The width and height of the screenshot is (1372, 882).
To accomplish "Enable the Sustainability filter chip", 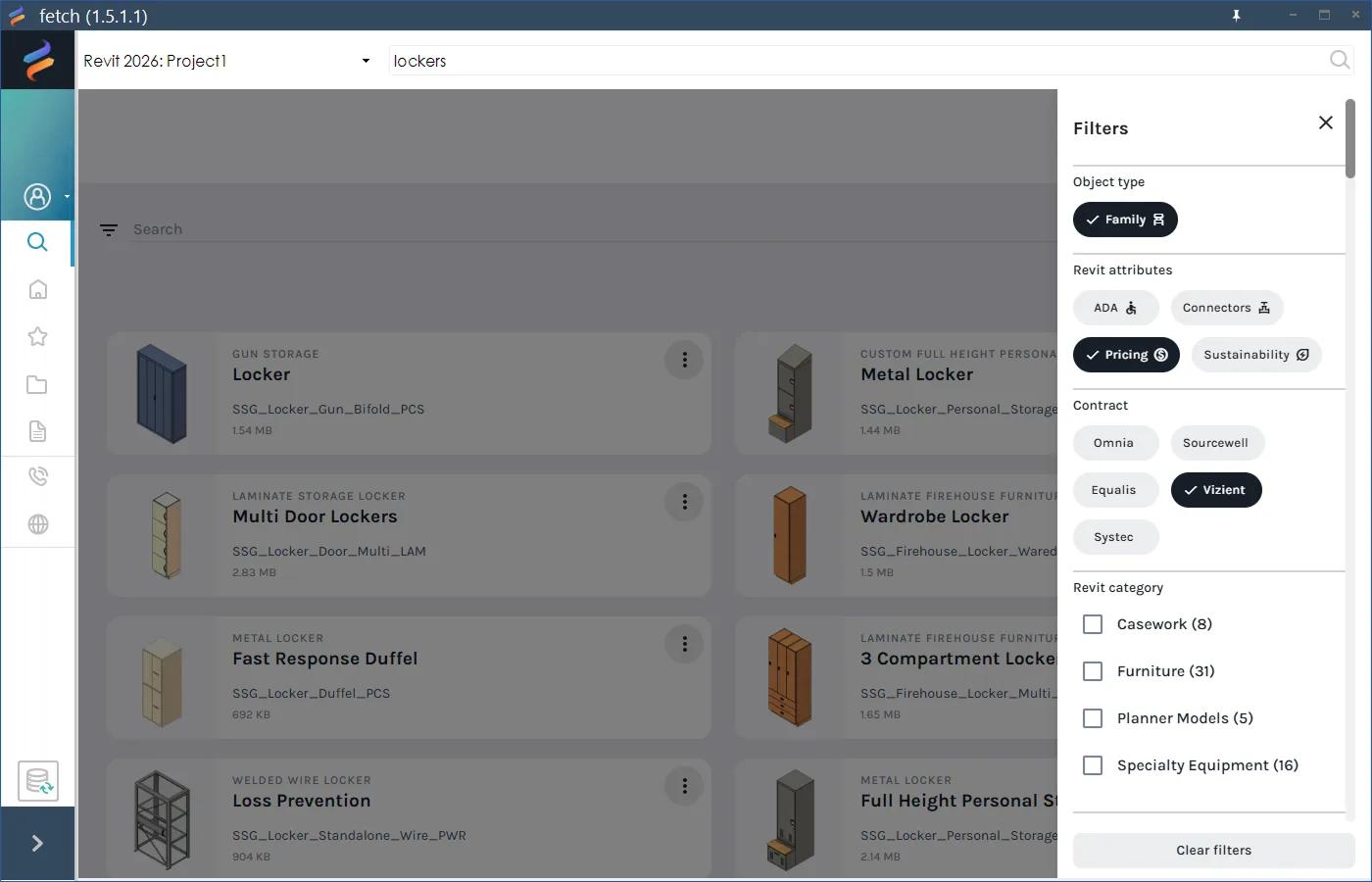I will point(1256,355).
